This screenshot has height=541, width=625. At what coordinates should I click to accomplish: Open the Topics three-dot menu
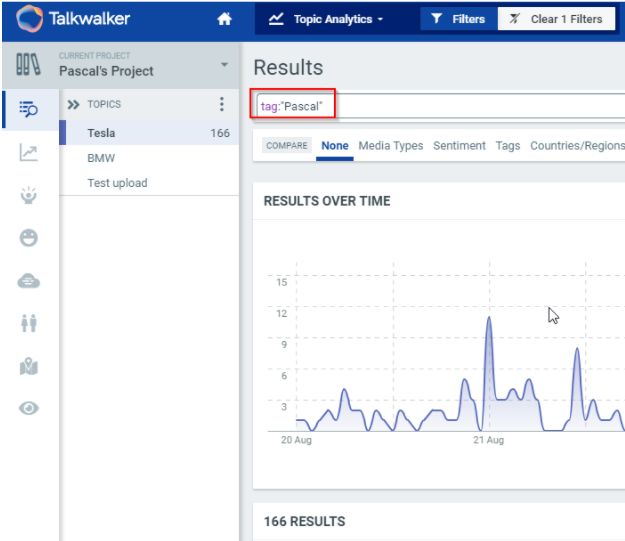coord(222,104)
